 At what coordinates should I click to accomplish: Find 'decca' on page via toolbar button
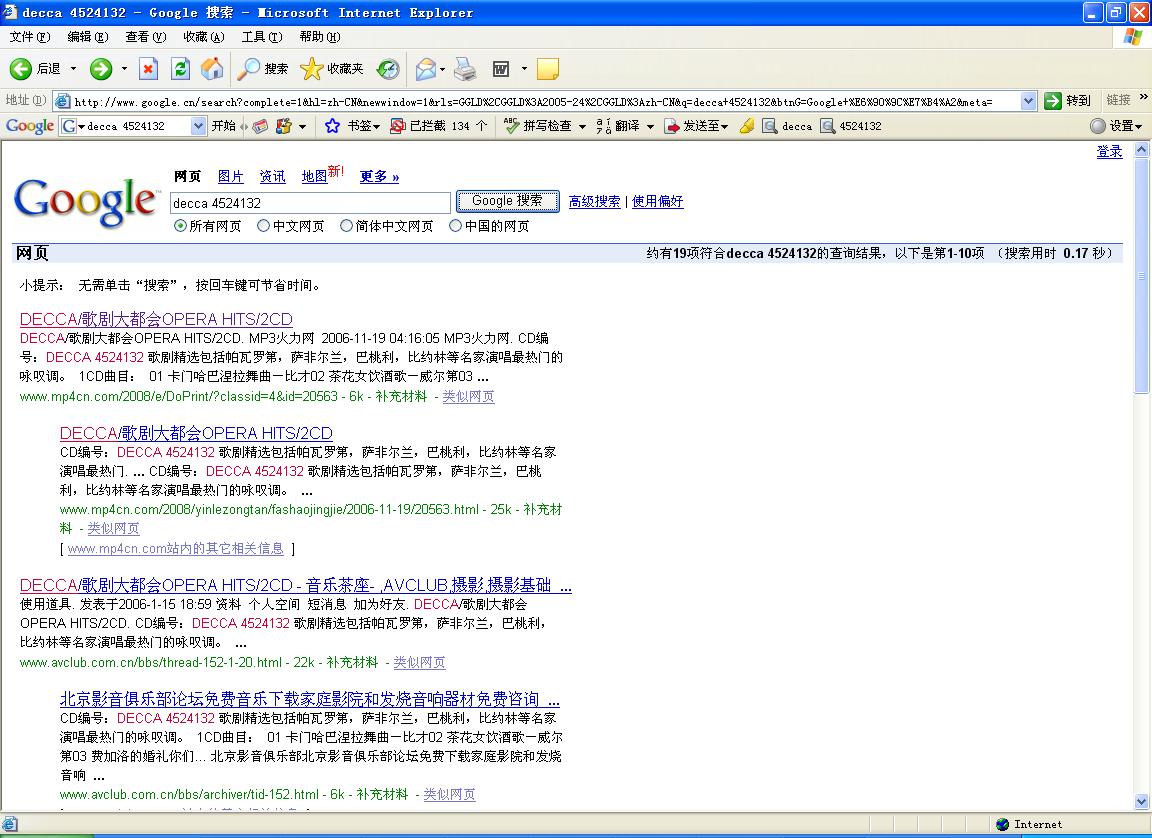[x=787, y=126]
